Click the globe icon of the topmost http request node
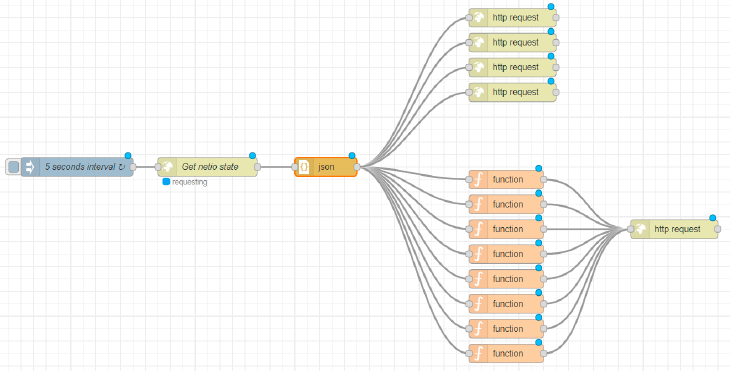730x371 pixels. click(x=478, y=18)
